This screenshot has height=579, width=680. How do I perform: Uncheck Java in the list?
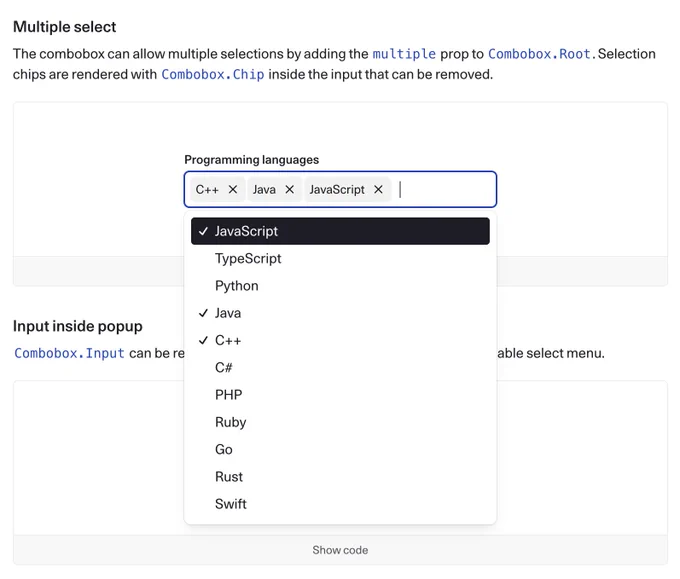[340, 313]
